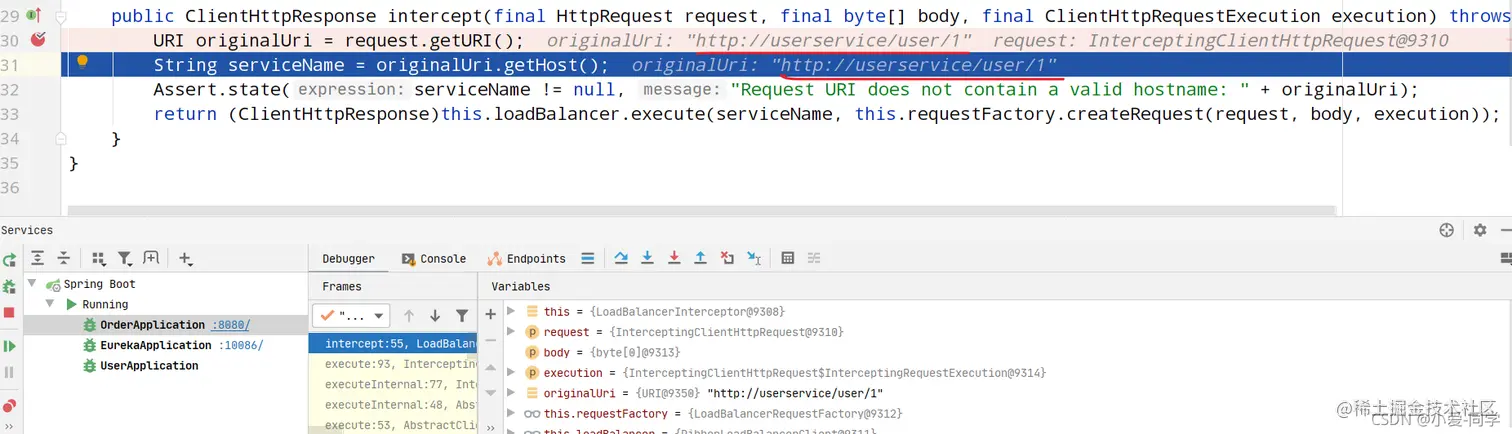
Task: Click the Assert.state code line 32
Action: point(786,90)
